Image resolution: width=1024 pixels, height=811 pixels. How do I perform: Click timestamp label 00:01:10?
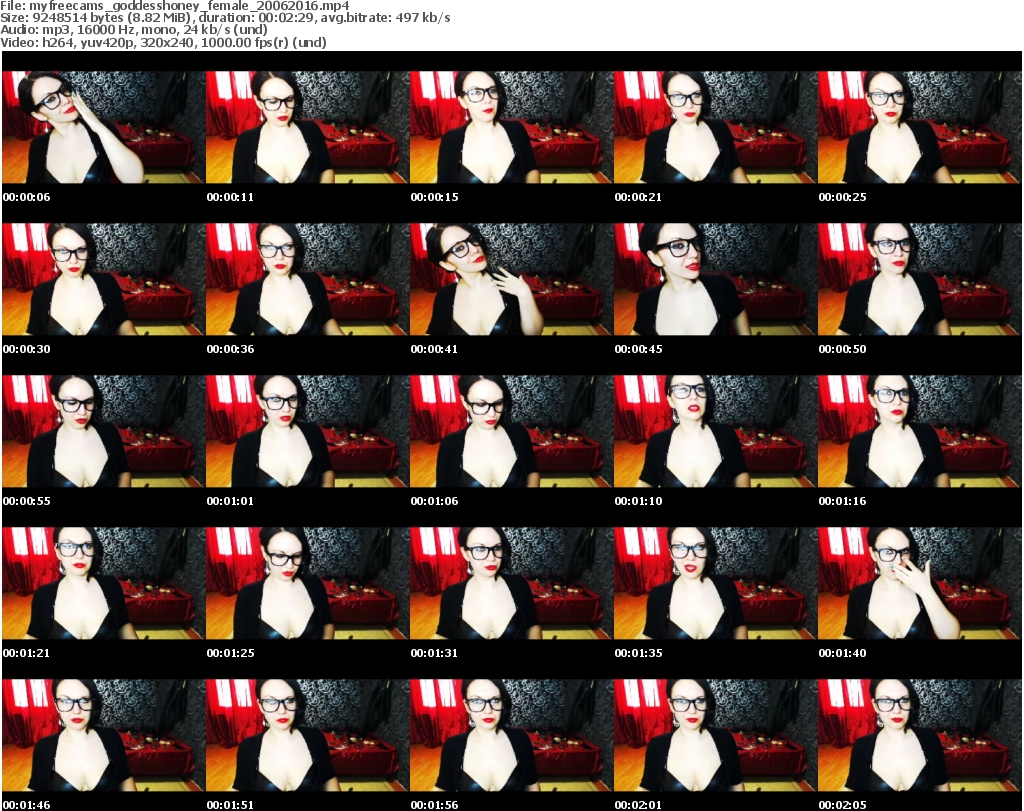coord(638,501)
